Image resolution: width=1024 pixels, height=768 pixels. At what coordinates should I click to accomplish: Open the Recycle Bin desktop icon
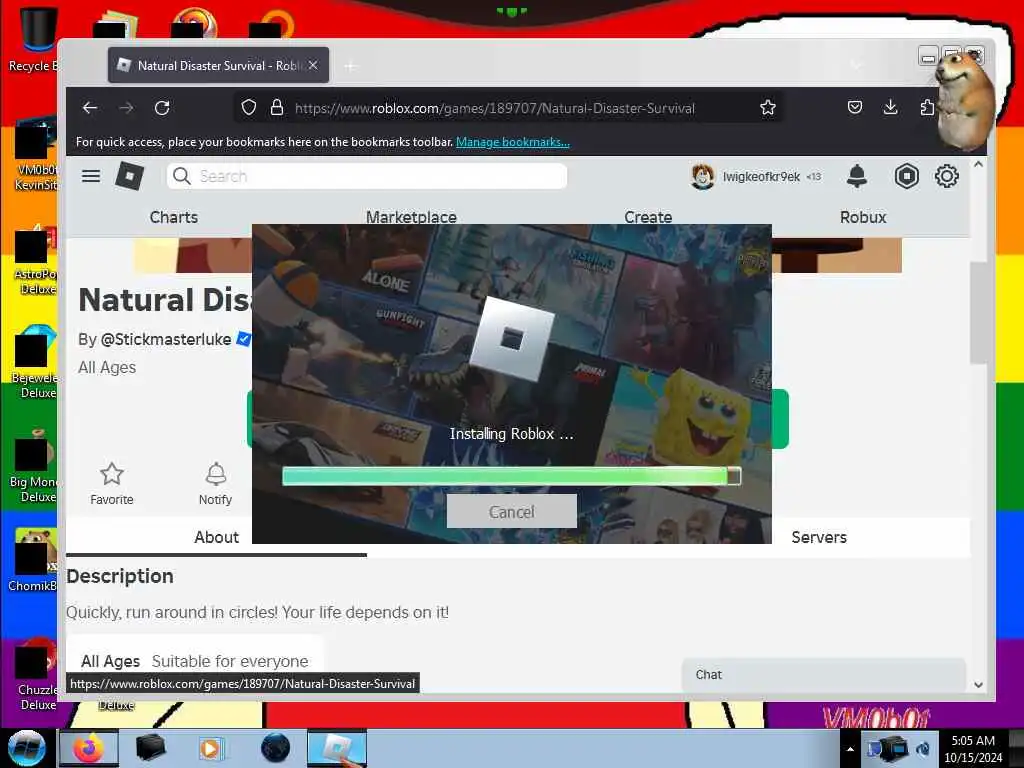(x=35, y=38)
